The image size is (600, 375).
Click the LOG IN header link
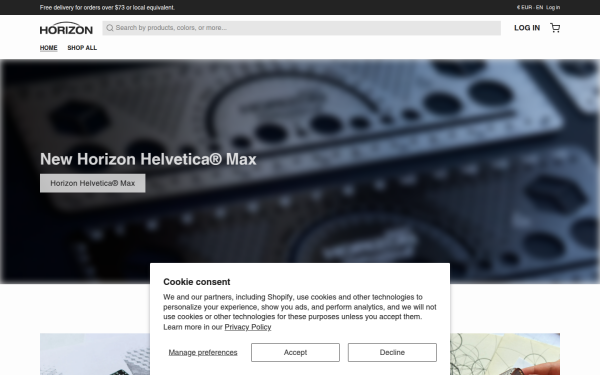coord(527,28)
